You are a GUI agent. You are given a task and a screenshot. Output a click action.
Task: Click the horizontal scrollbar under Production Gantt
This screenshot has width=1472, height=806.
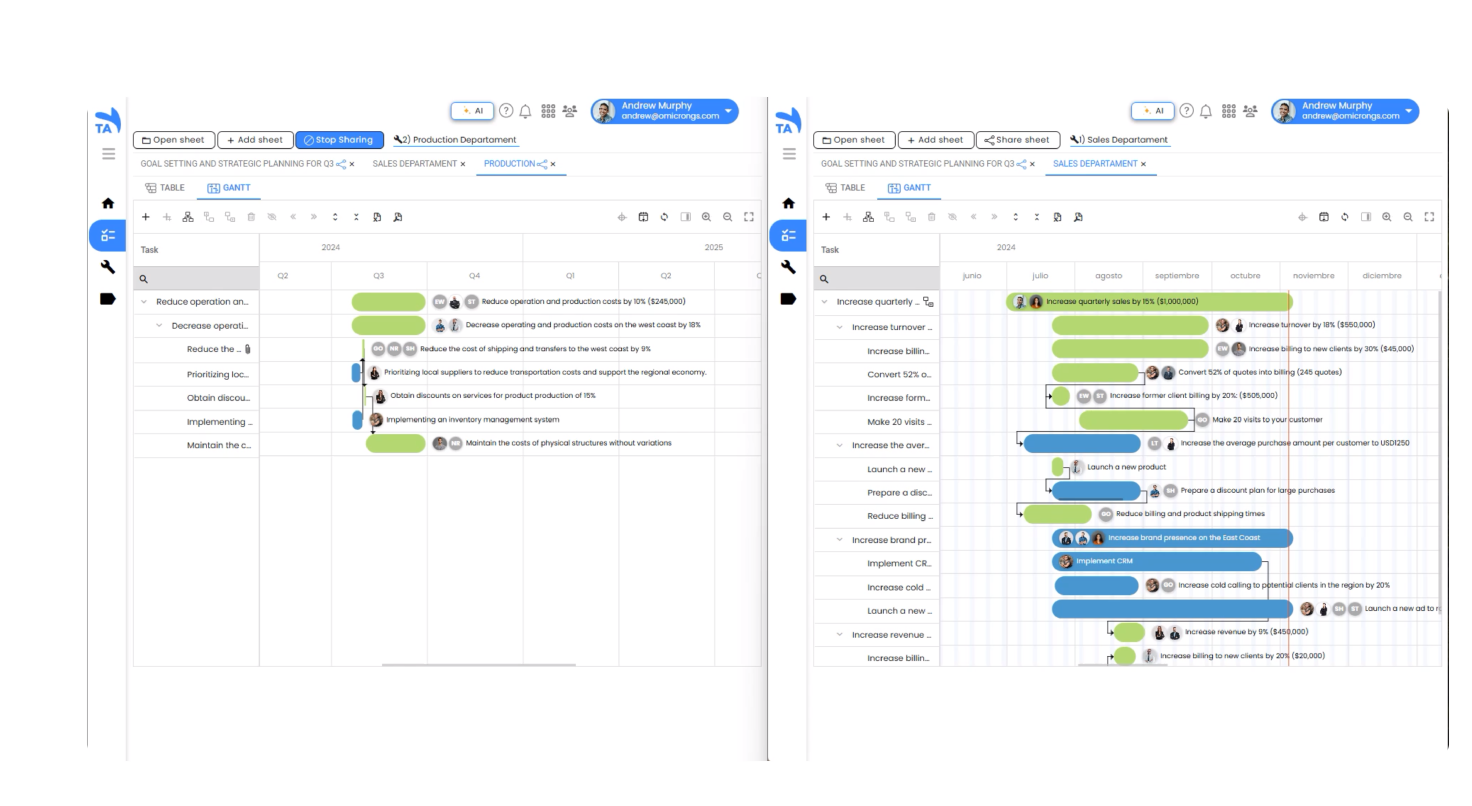pos(478,664)
